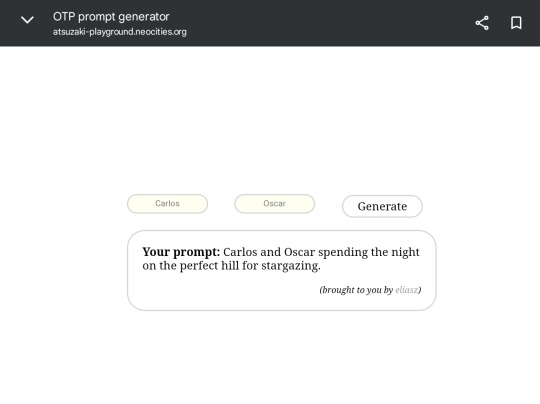Viewport: 540px width, 404px height.
Task: Click the Generate button
Action: click(x=382, y=206)
